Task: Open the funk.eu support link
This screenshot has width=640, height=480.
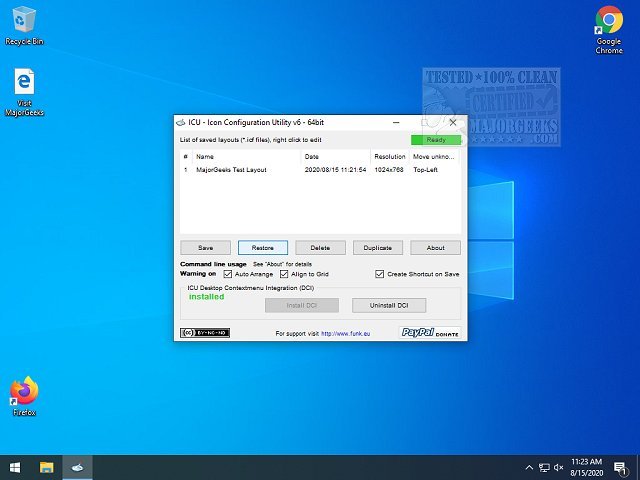Action: pyautogui.click(x=345, y=333)
